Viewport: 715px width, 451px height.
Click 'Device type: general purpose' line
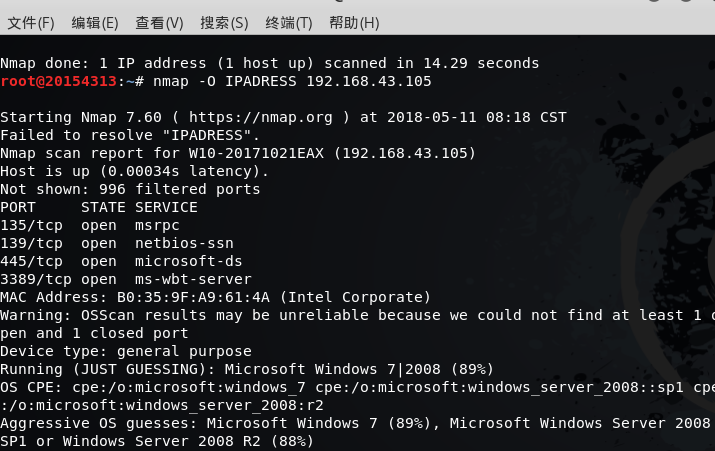tap(126, 352)
